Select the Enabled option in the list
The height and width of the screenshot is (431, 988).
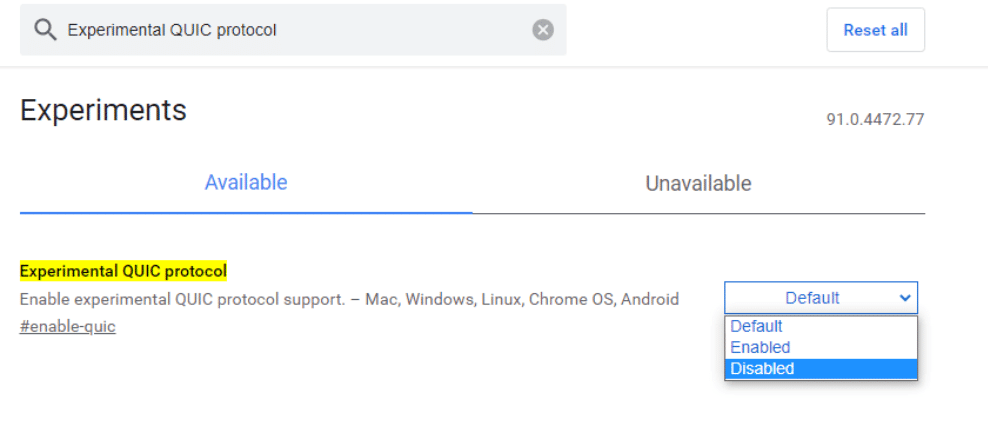pos(761,347)
